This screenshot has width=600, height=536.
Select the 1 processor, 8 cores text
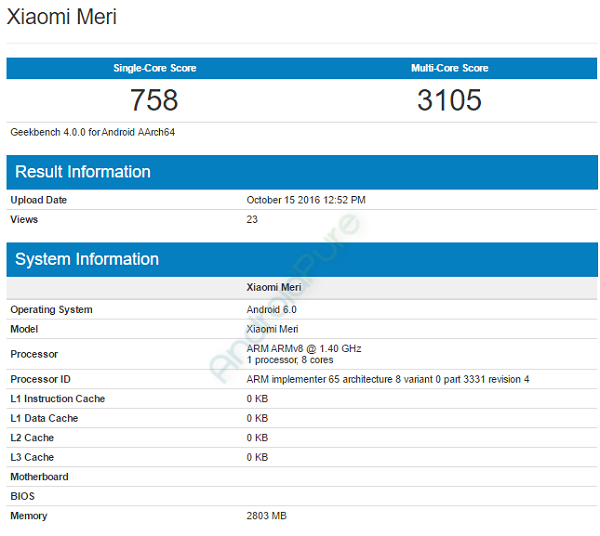(x=290, y=360)
